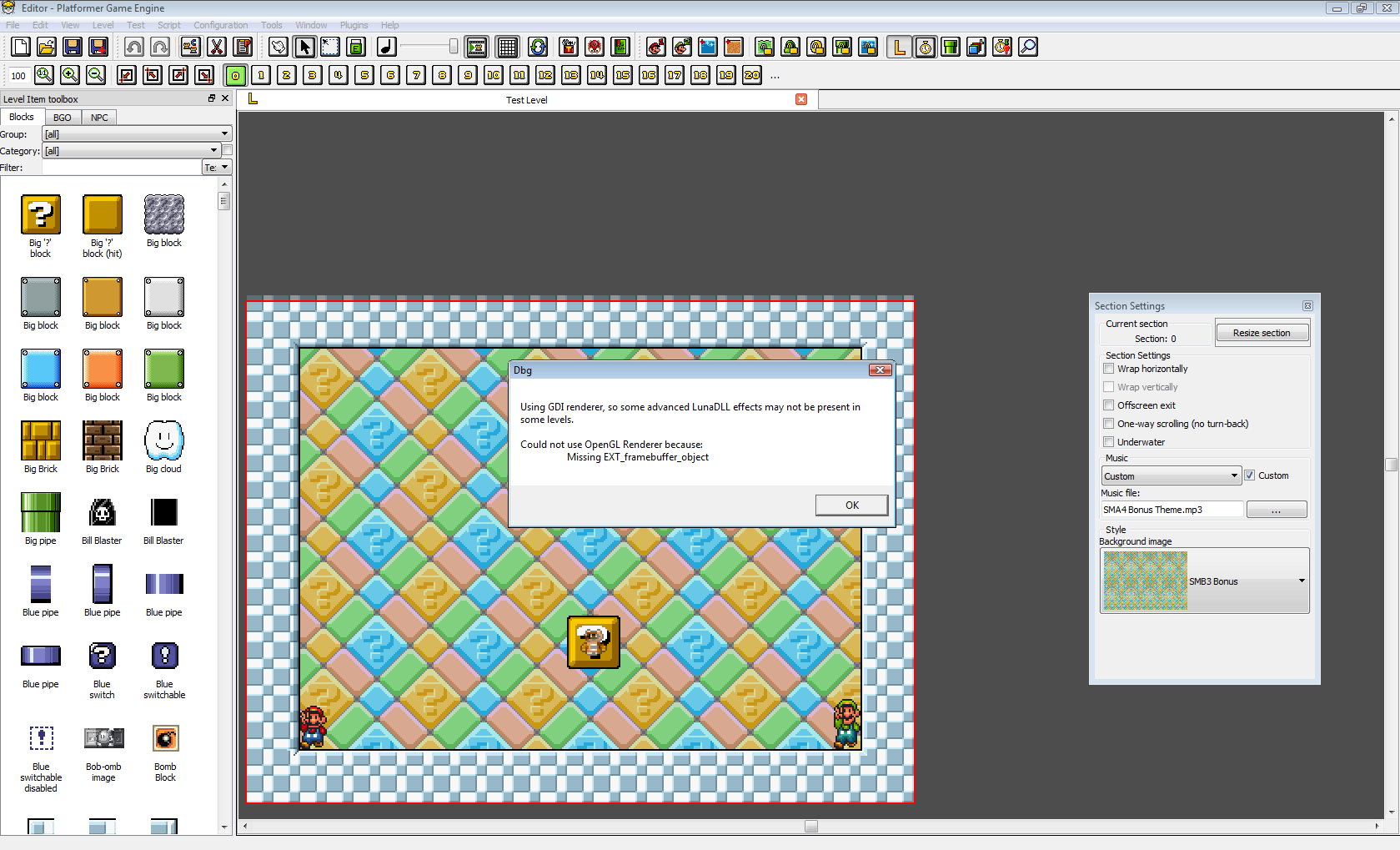The height and width of the screenshot is (850, 1400).
Task: Open the magnifier search tool icon
Action: point(1028,47)
